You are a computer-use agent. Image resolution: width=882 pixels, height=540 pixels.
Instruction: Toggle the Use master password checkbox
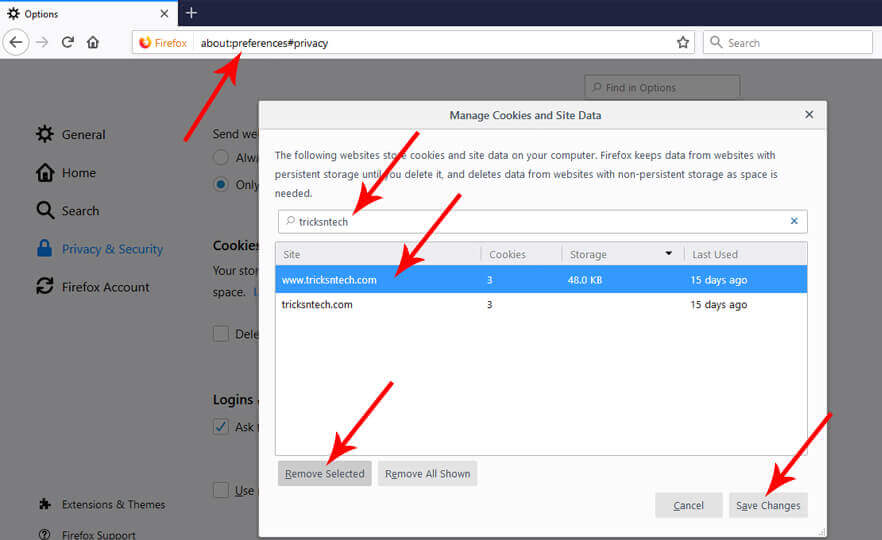pyautogui.click(x=221, y=490)
